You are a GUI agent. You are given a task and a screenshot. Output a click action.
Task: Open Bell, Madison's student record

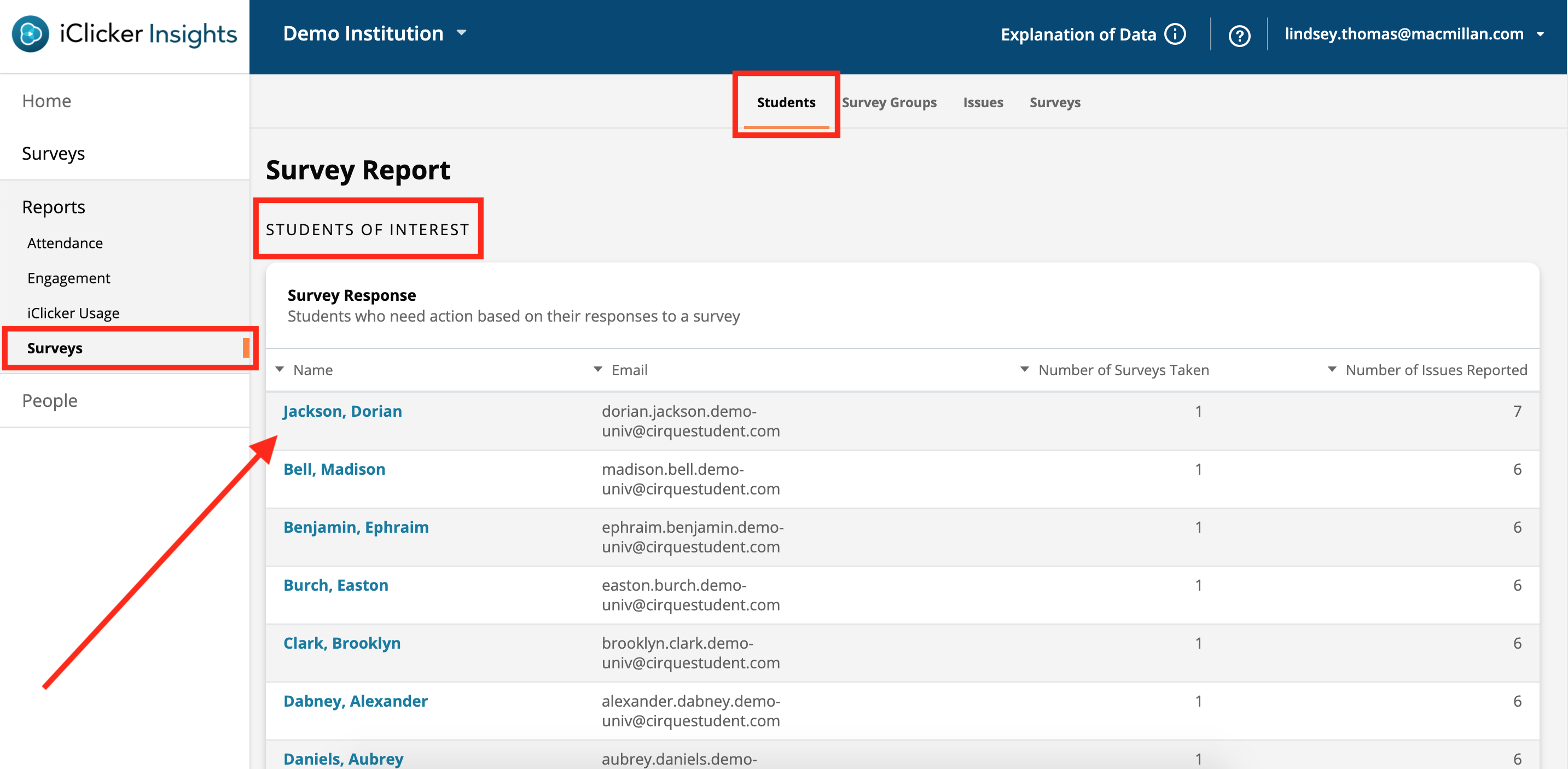pos(334,469)
